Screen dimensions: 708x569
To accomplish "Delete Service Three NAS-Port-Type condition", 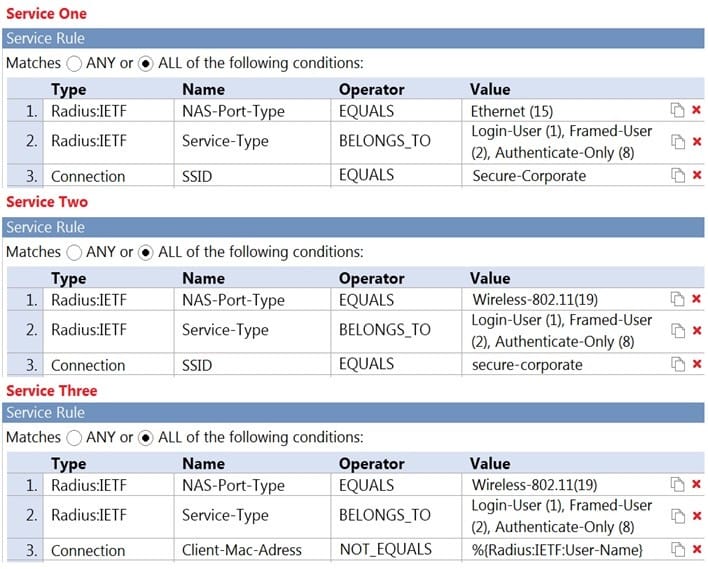I will click(696, 484).
